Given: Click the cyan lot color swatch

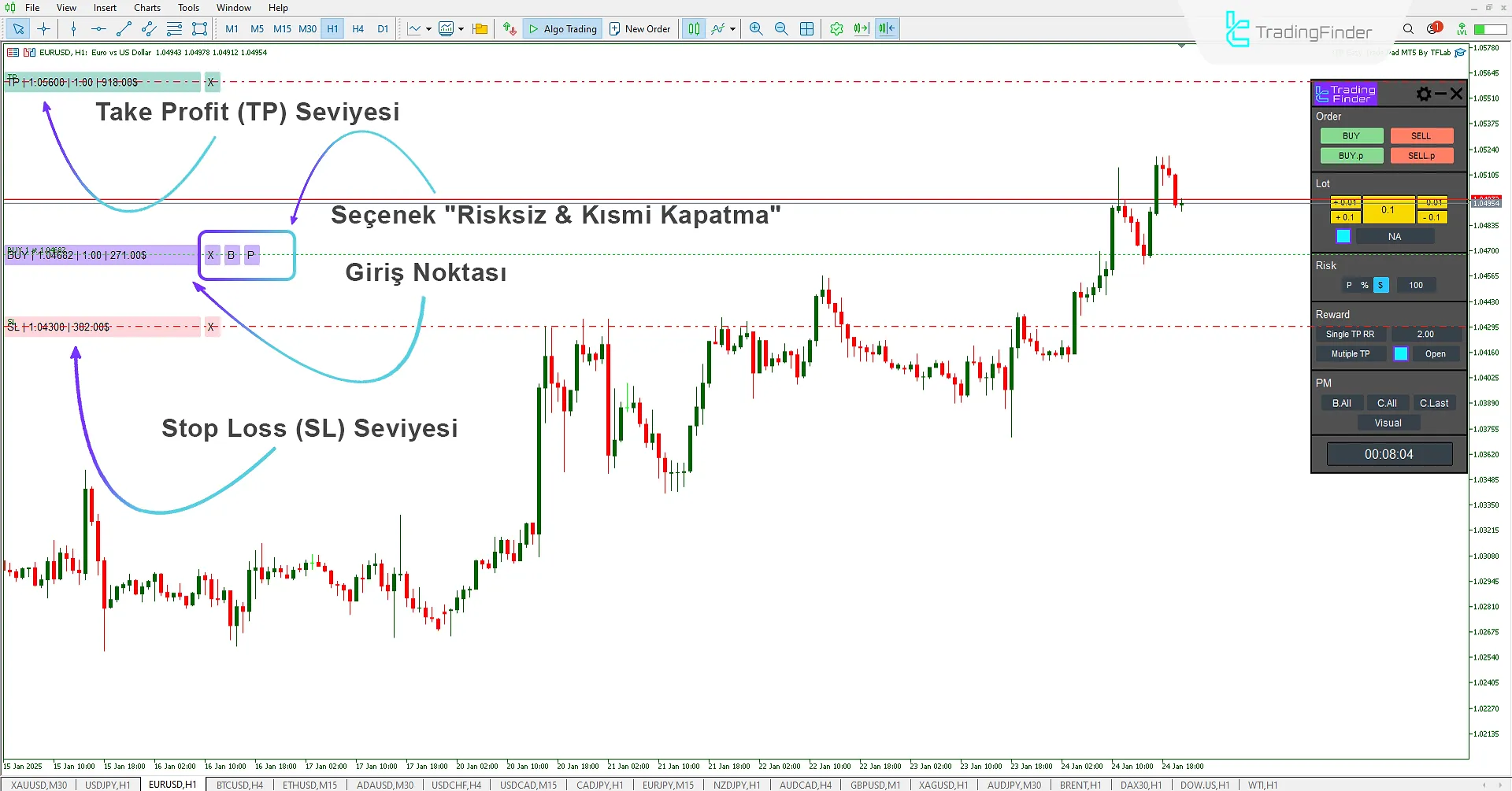Looking at the screenshot, I should click(1343, 235).
